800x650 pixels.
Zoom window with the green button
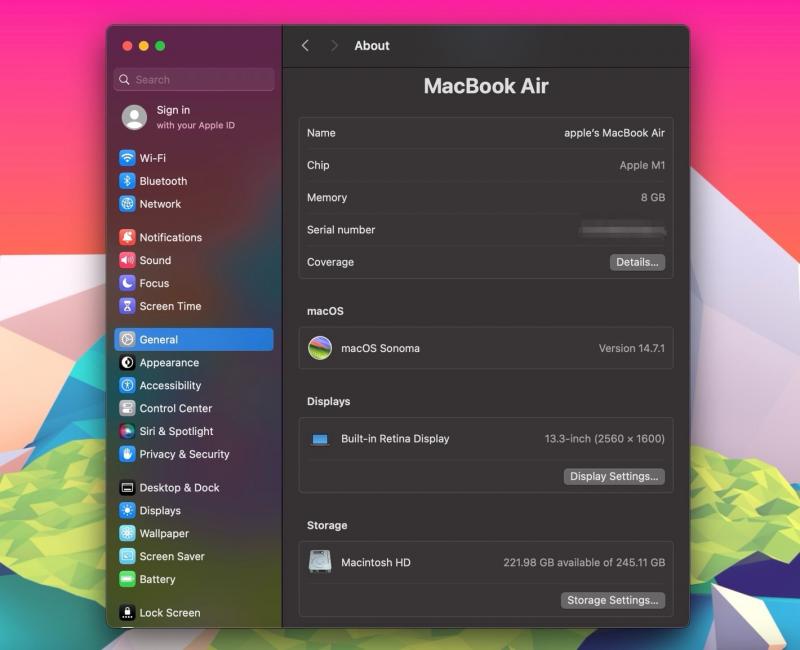pos(160,46)
